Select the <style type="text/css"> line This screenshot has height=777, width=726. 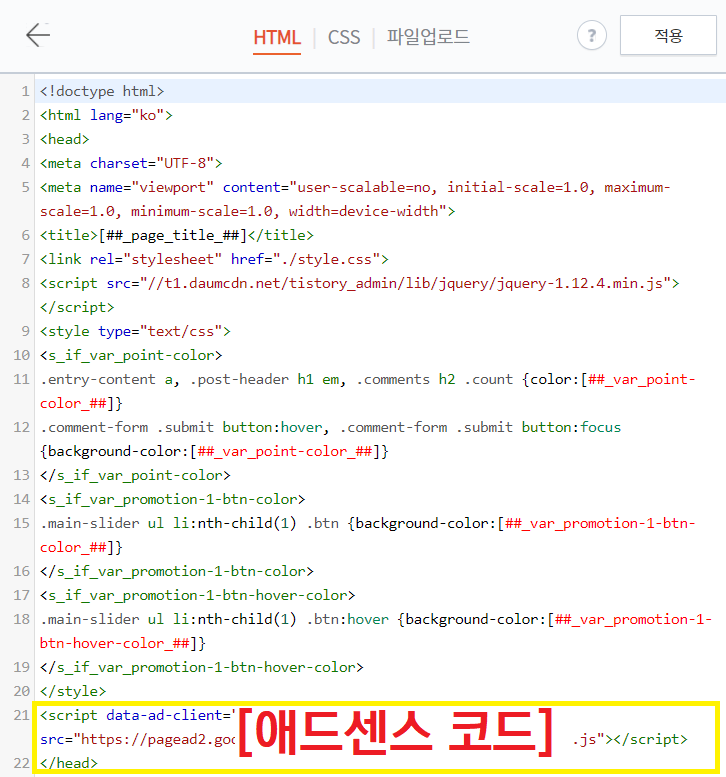(135, 331)
